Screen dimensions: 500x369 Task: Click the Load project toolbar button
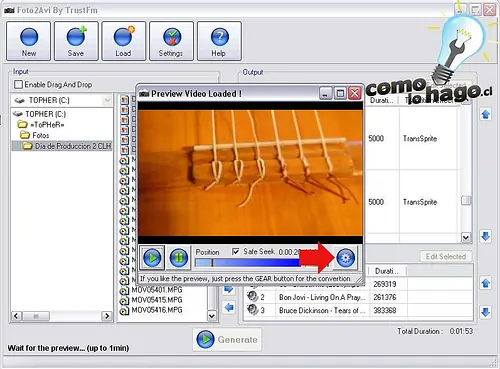pyautogui.click(x=124, y=41)
